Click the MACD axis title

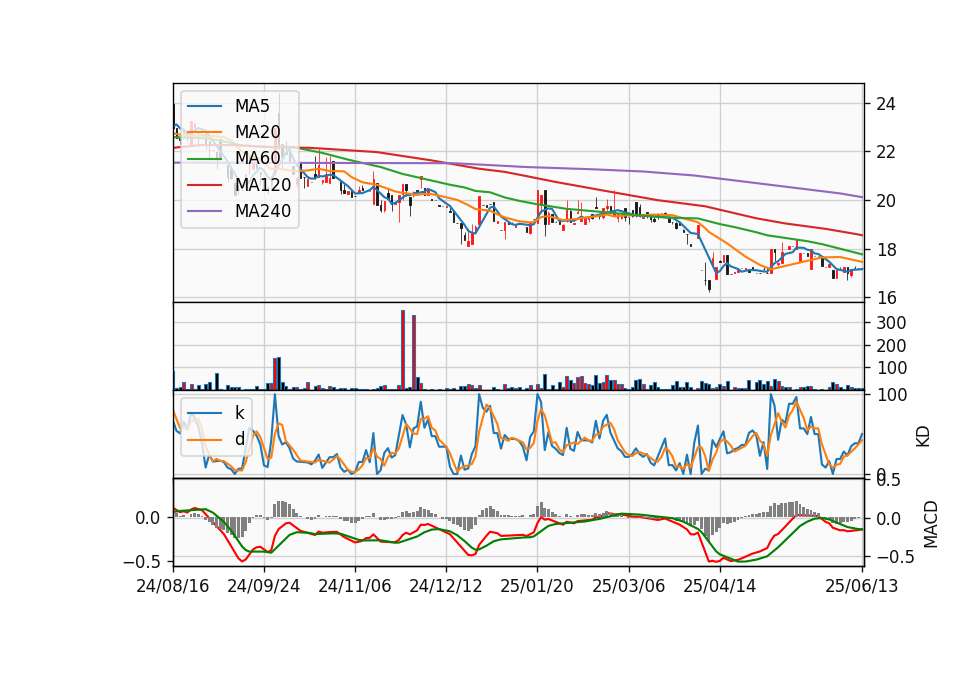[x=930, y=525]
